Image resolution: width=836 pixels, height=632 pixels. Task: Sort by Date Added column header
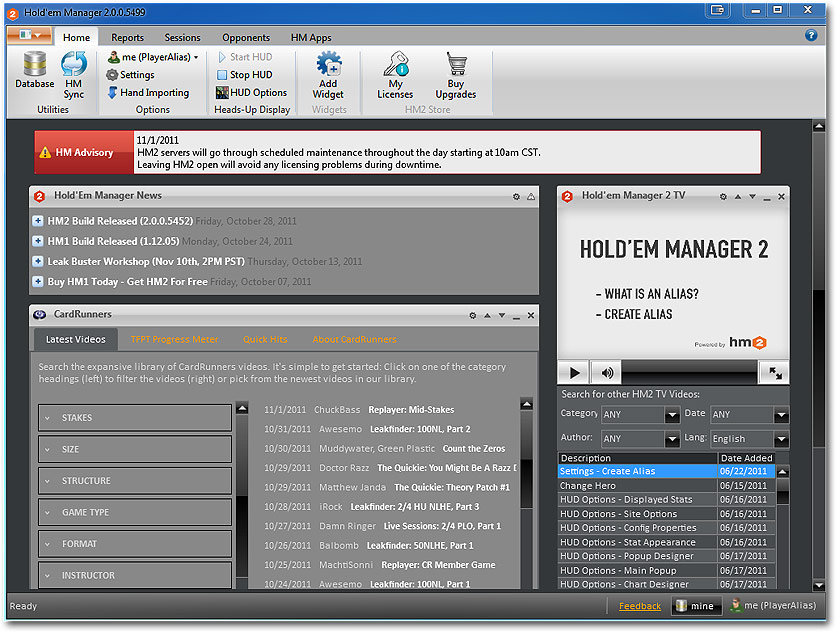tap(746, 458)
